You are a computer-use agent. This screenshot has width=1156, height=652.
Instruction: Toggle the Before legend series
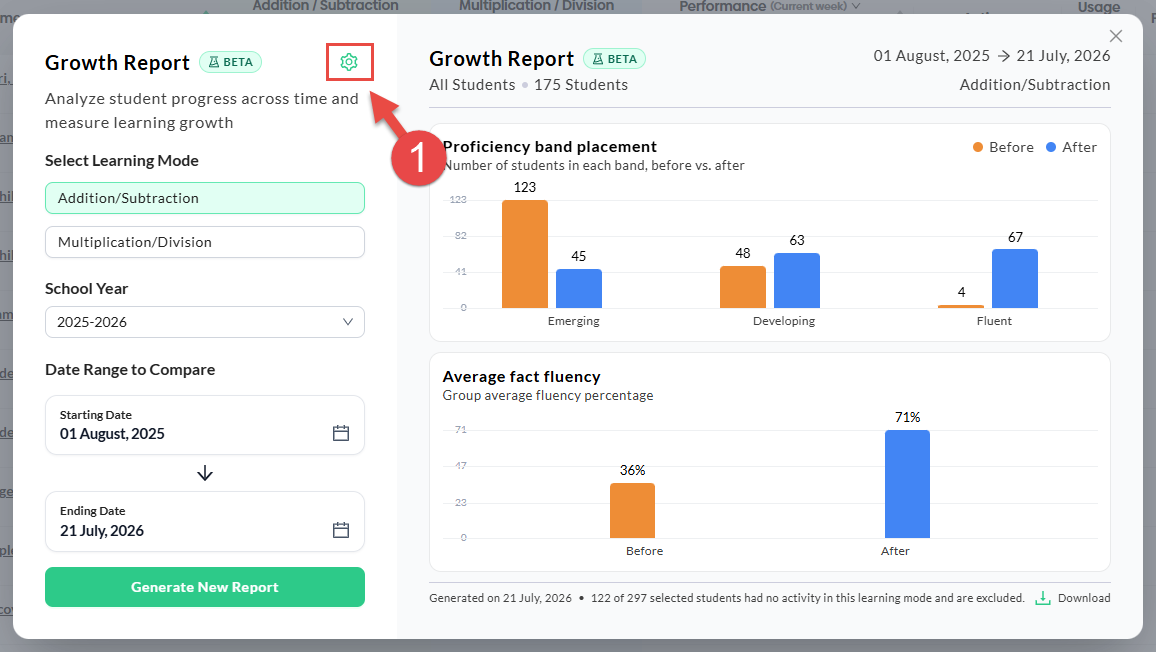click(1003, 147)
